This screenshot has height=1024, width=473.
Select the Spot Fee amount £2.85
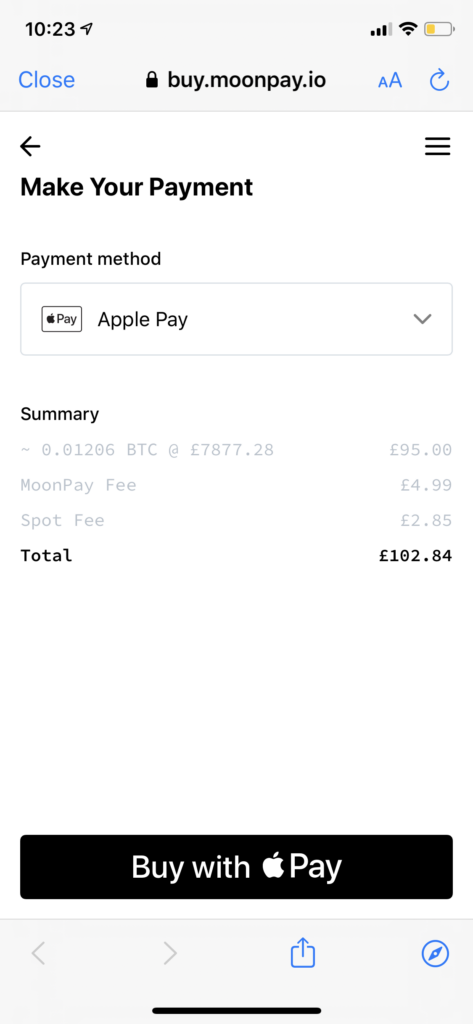click(426, 520)
